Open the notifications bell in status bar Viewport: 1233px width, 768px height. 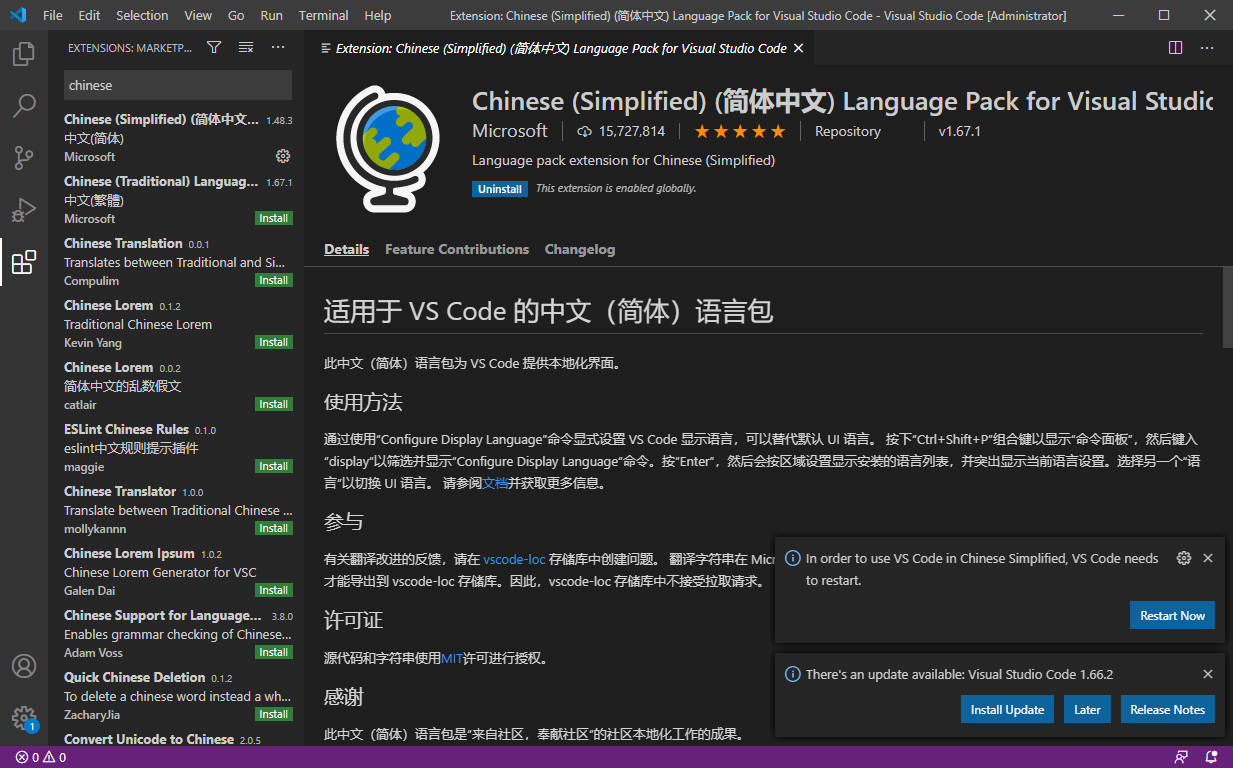click(1211, 757)
